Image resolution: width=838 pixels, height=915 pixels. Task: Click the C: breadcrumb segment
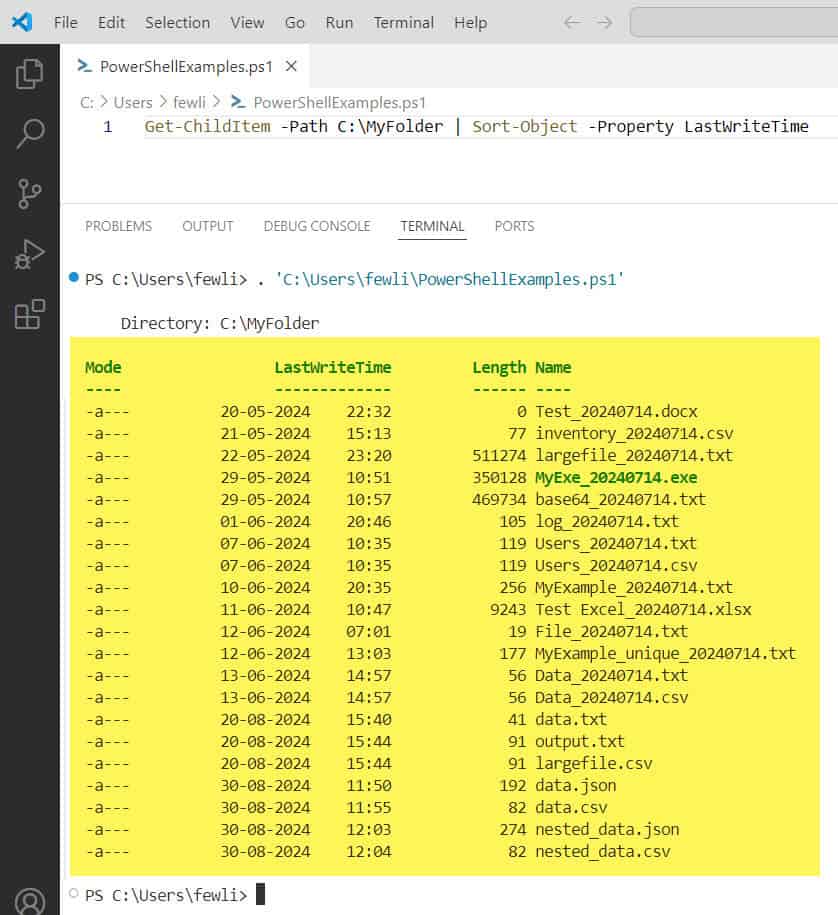(87, 103)
